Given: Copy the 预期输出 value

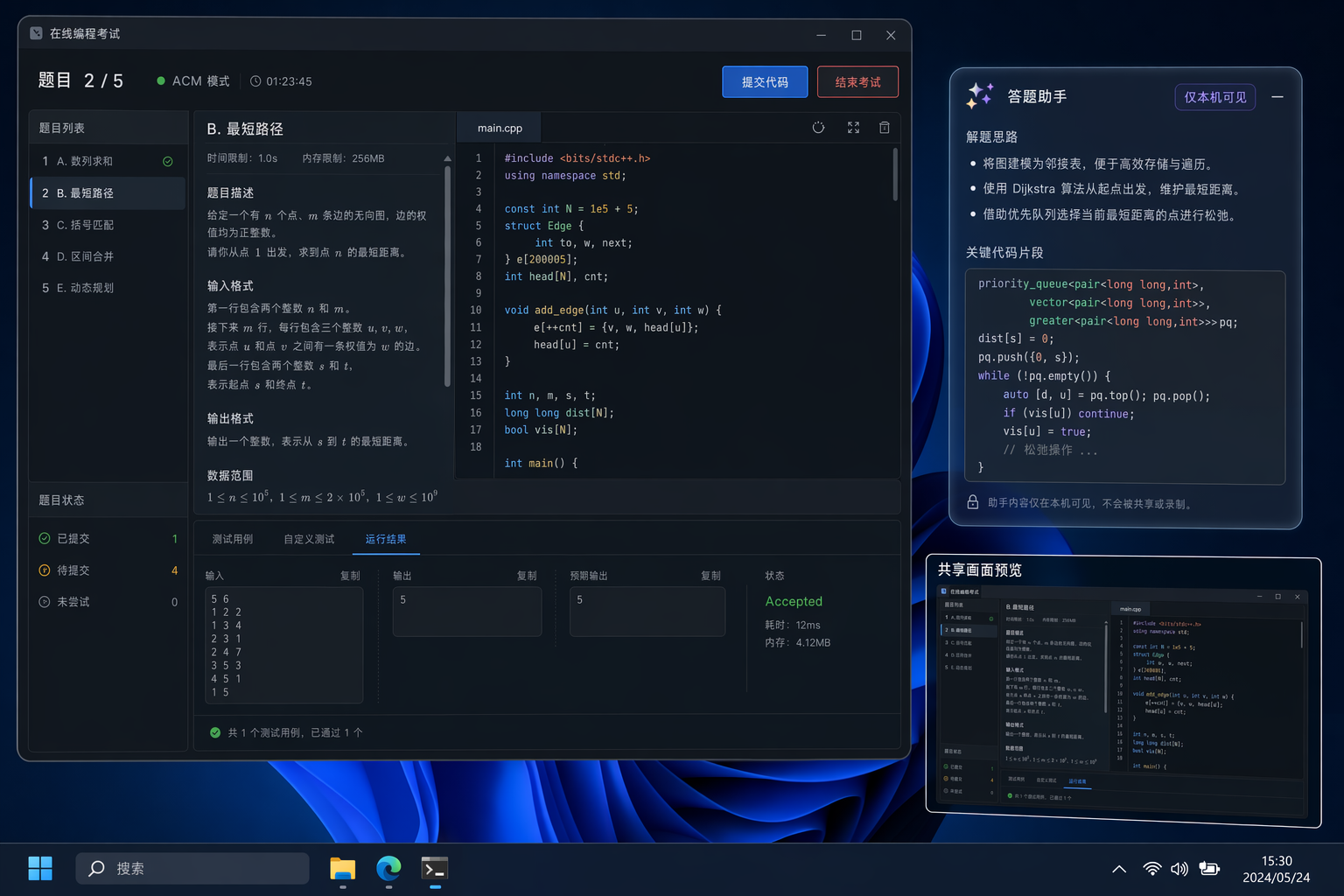Looking at the screenshot, I should click(x=710, y=576).
